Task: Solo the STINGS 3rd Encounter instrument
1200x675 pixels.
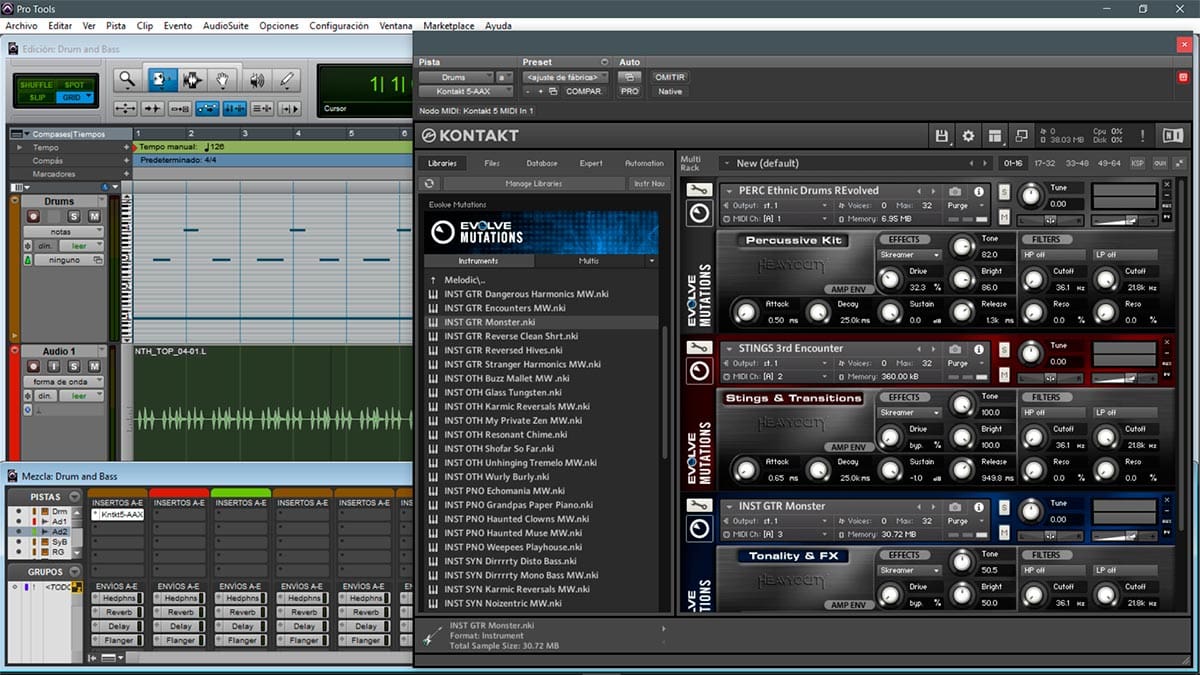Action: tap(1004, 350)
